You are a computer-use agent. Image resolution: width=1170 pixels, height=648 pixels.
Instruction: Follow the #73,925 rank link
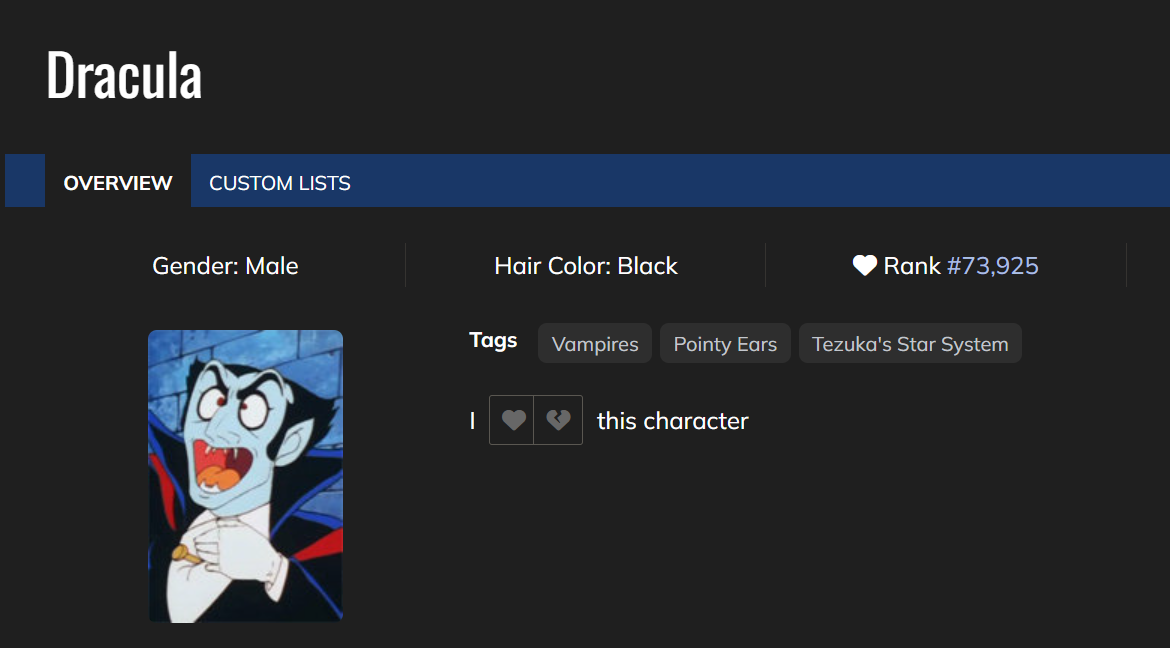pyautogui.click(x=993, y=266)
